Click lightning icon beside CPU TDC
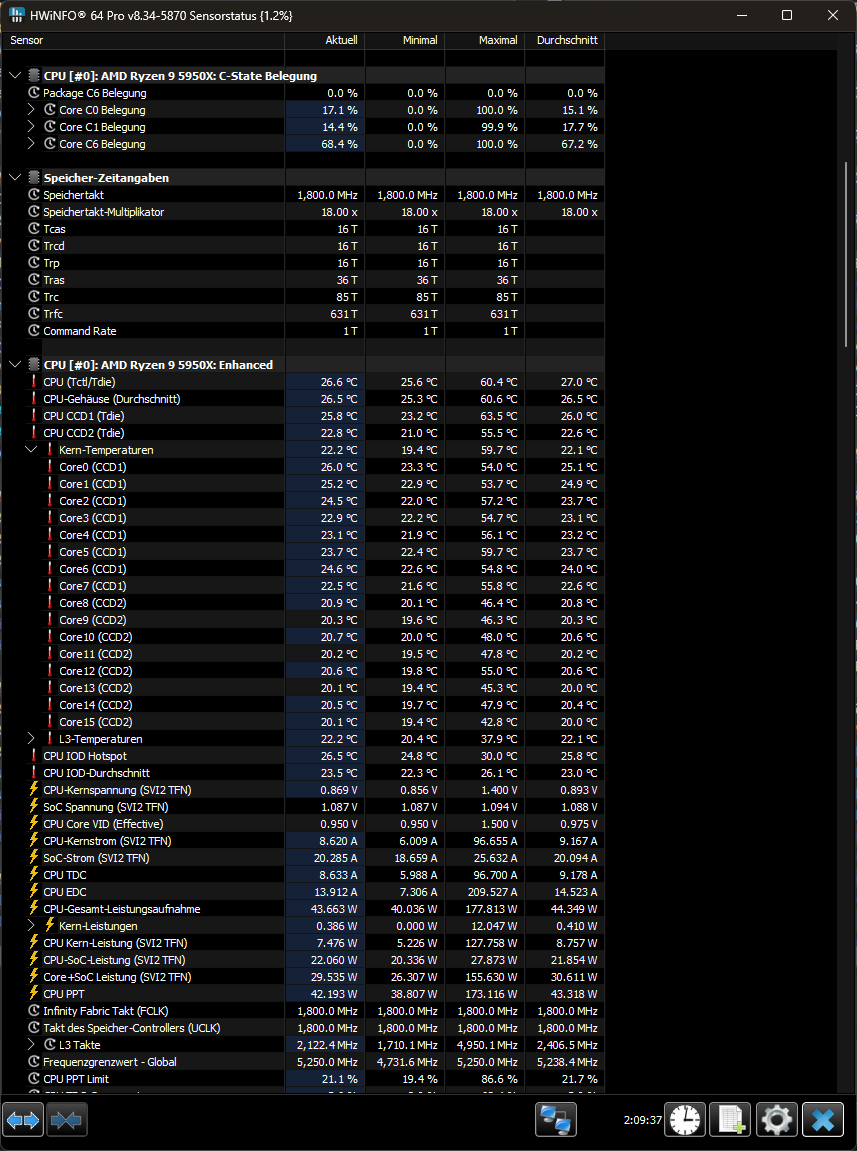The width and height of the screenshot is (857, 1151). coord(34,874)
